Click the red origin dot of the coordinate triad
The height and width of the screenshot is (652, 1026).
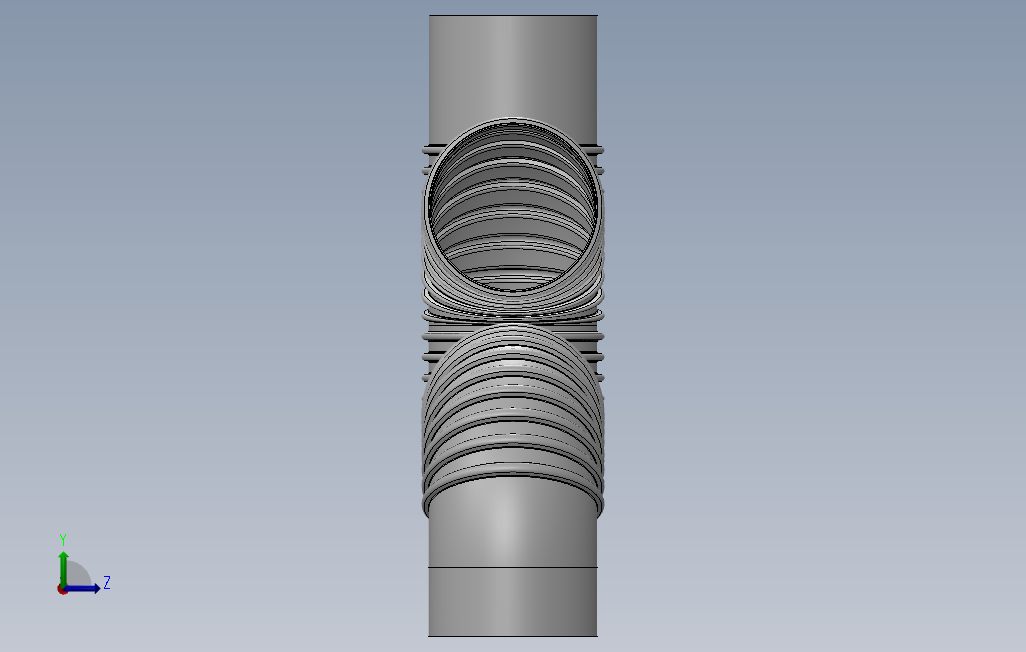(x=62, y=590)
